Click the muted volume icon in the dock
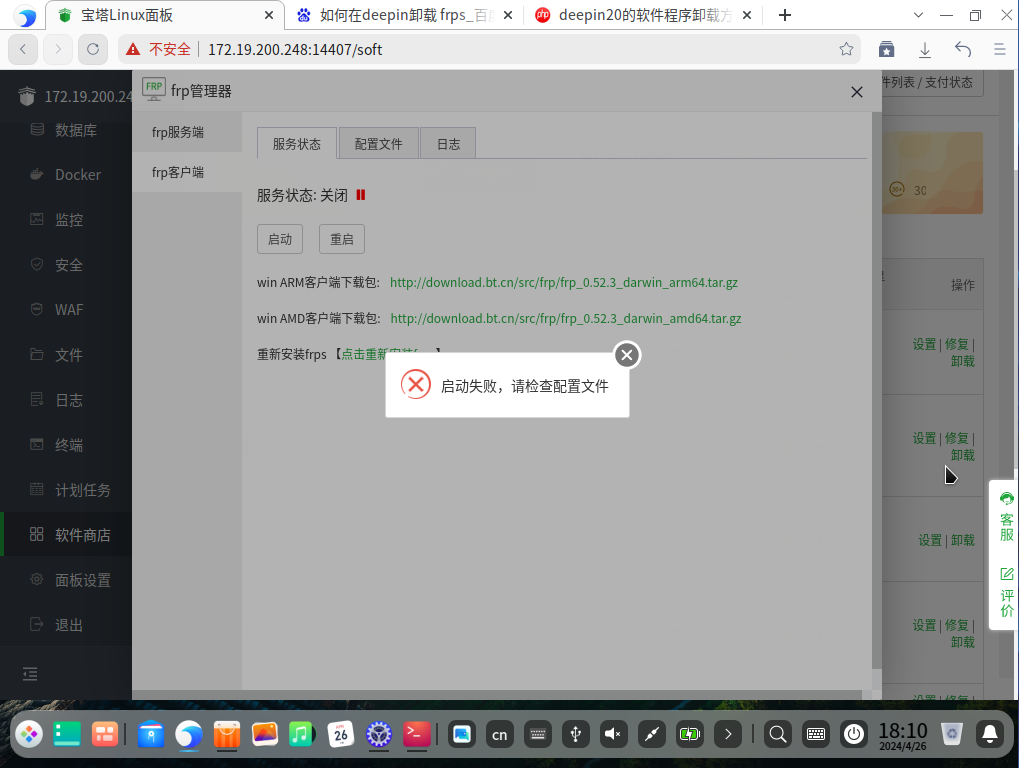The image size is (1019, 768). pos(613,734)
